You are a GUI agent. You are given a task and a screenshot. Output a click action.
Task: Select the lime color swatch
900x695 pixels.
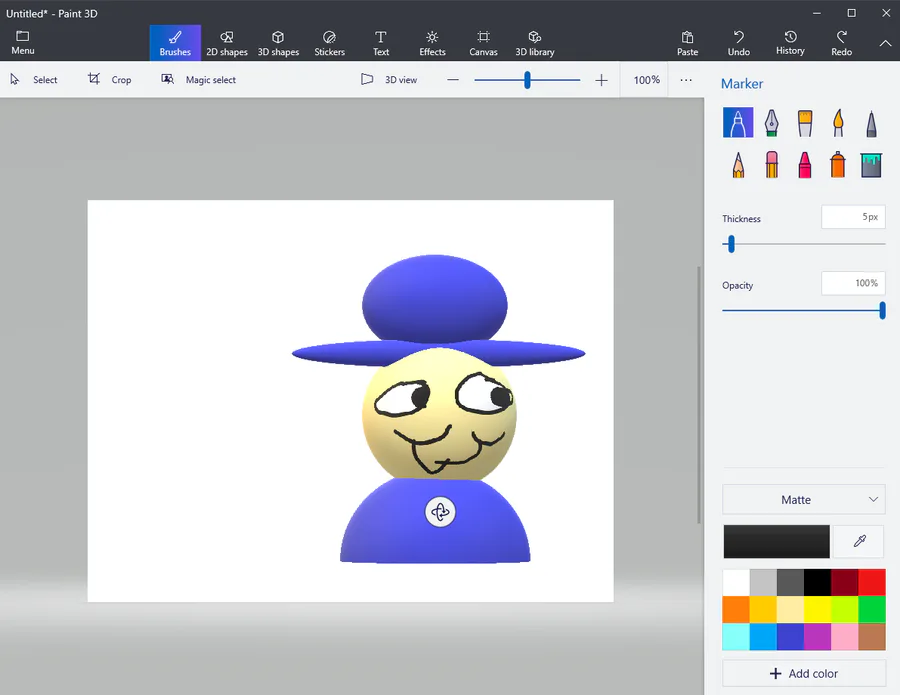click(x=844, y=609)
